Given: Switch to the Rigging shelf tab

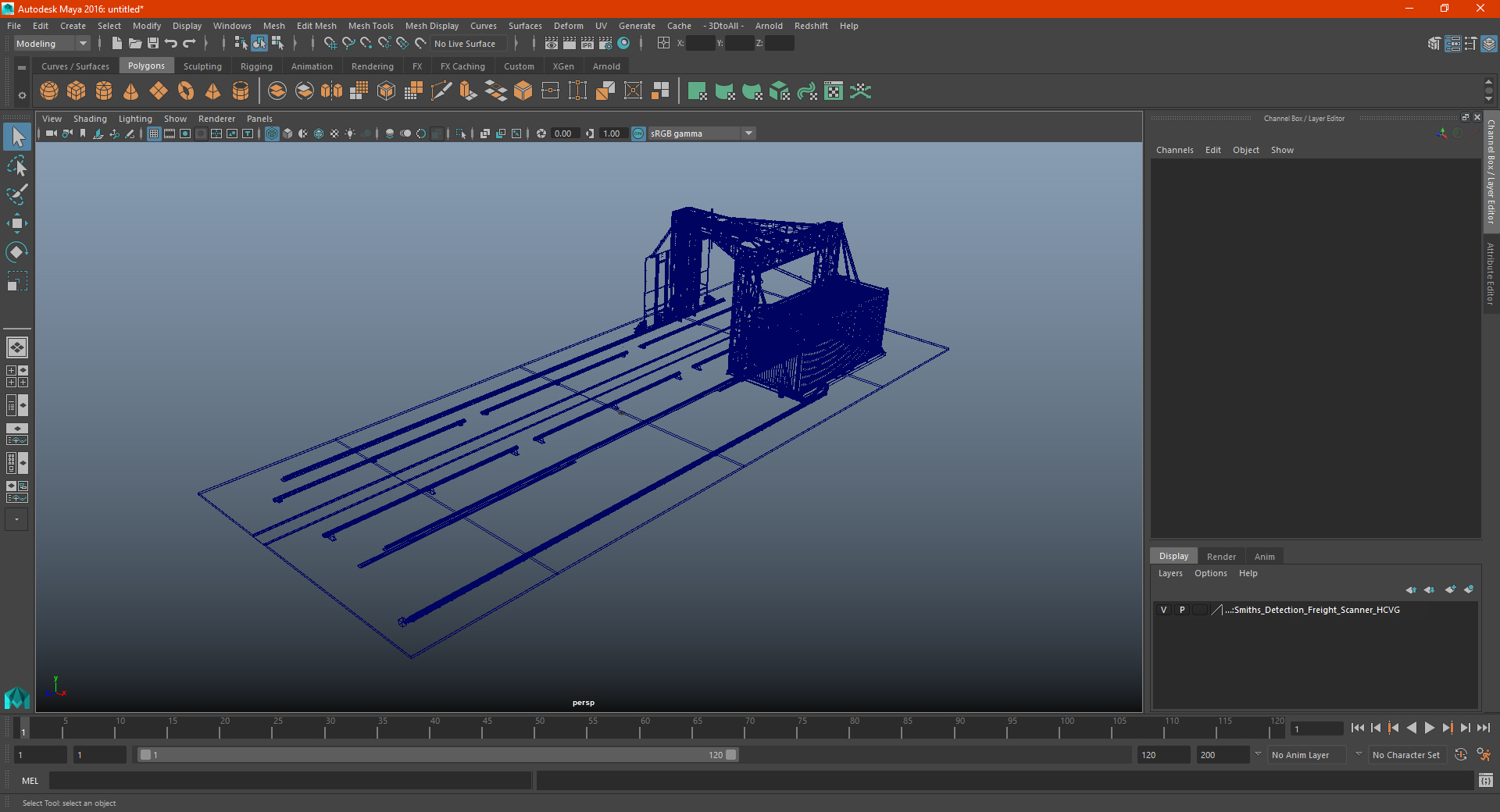Looking at the screenshot, I should tap(256, 66).
